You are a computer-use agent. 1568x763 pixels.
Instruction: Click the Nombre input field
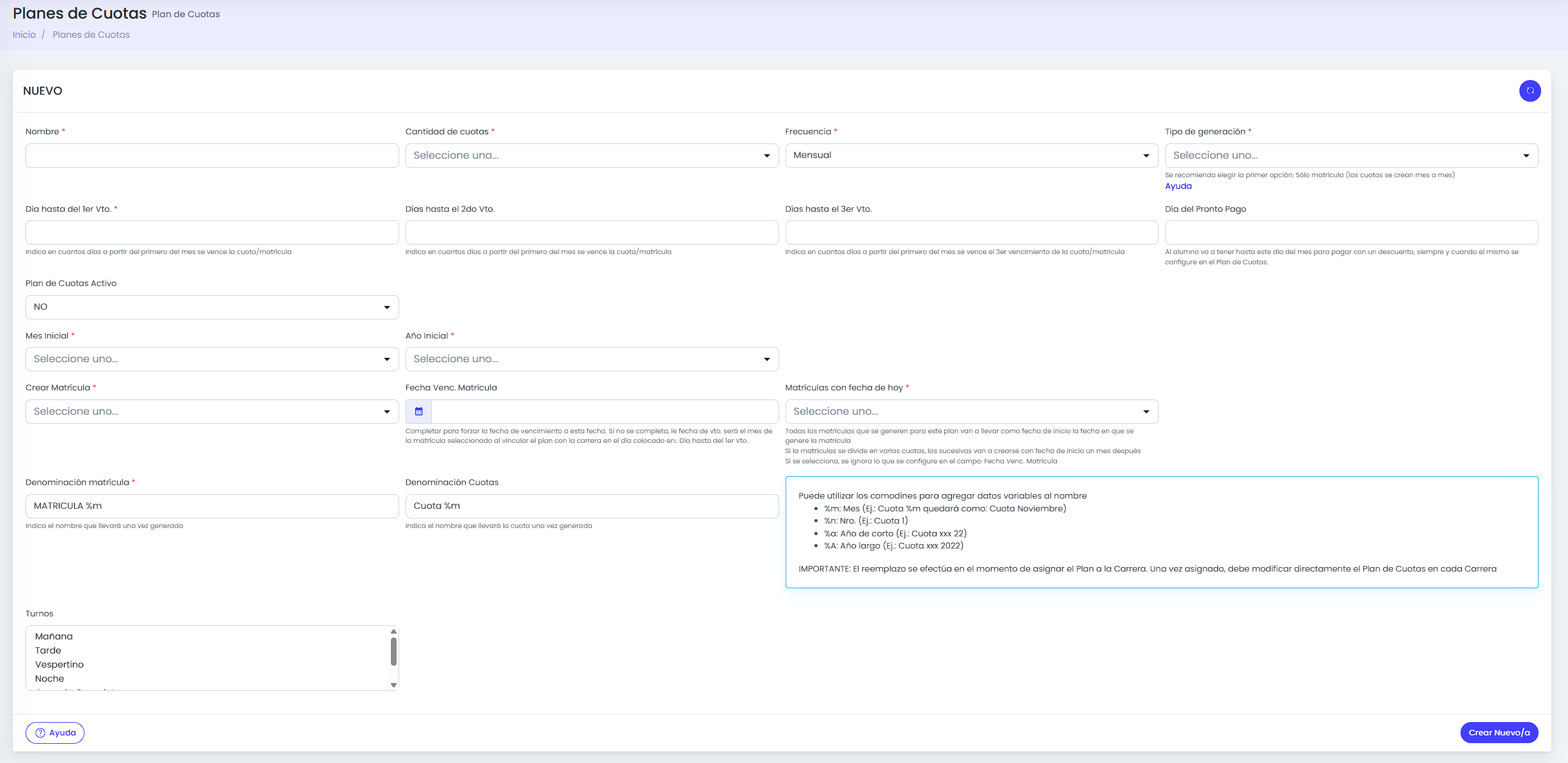click(x=212, y=156)
